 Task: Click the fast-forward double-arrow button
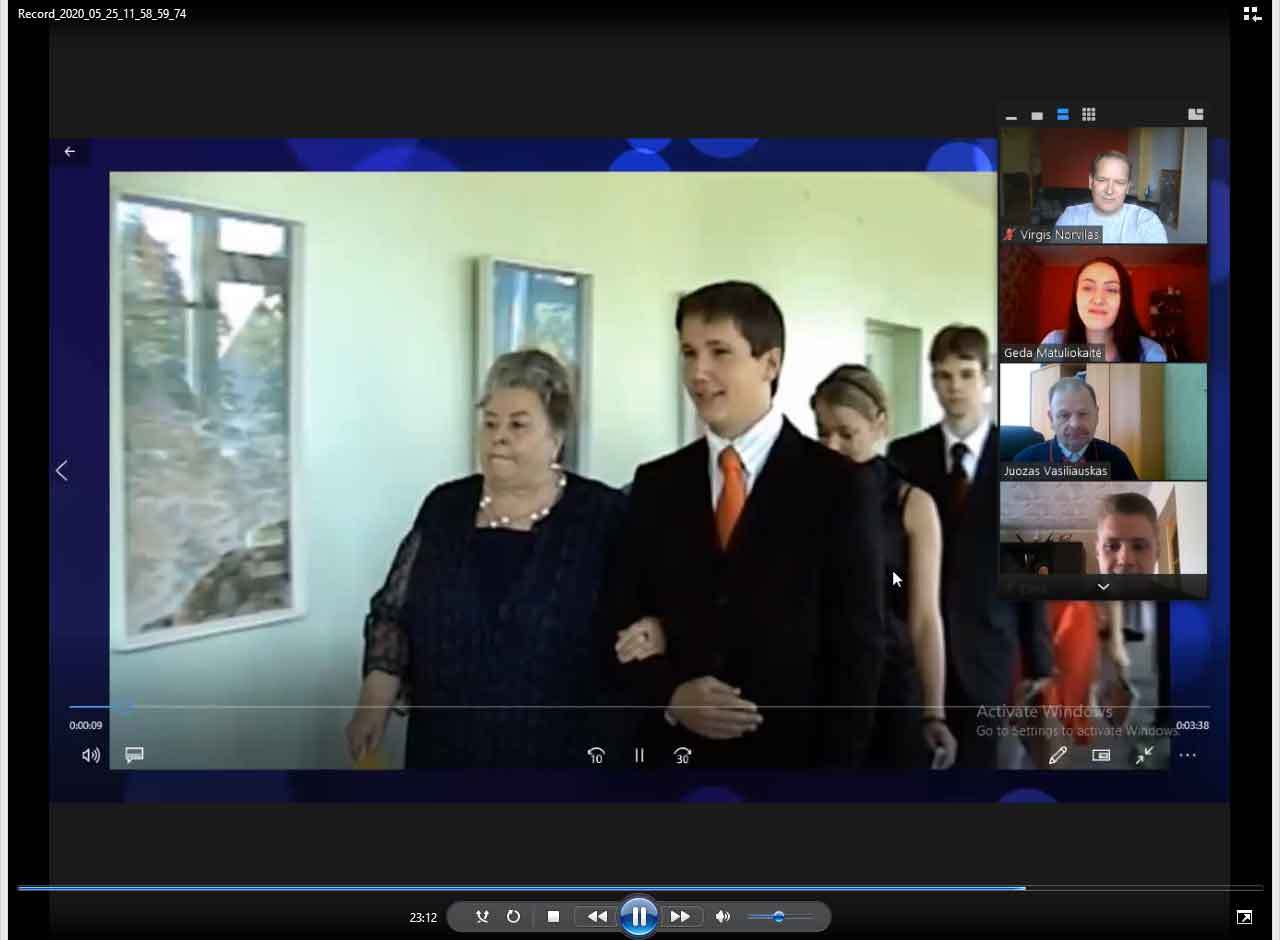(x=680, y=917)
